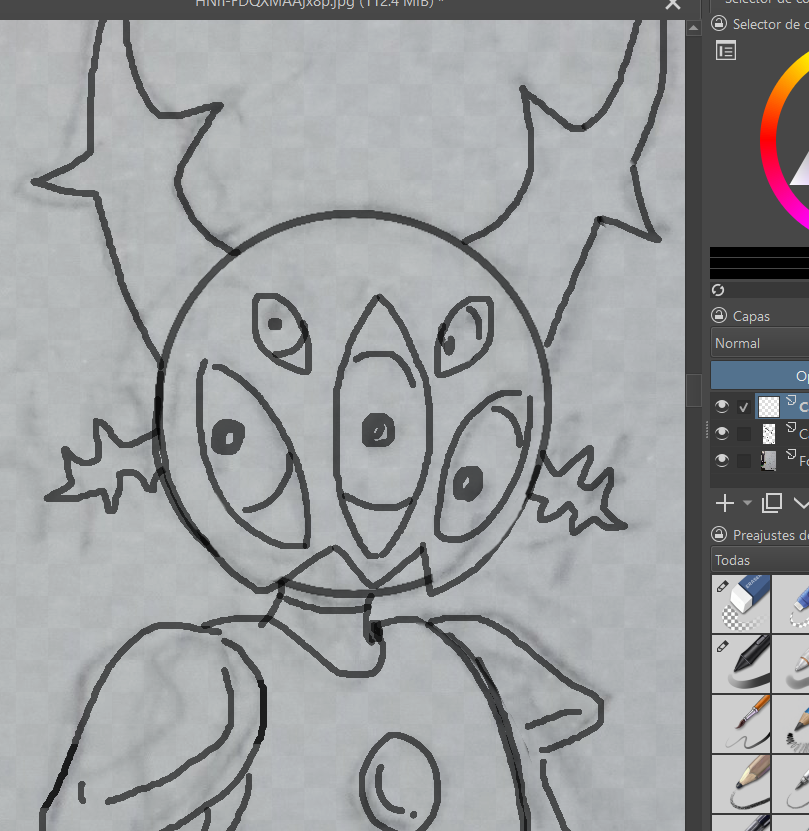
Task: Move layer down with chevron icon
Action: 801,503
